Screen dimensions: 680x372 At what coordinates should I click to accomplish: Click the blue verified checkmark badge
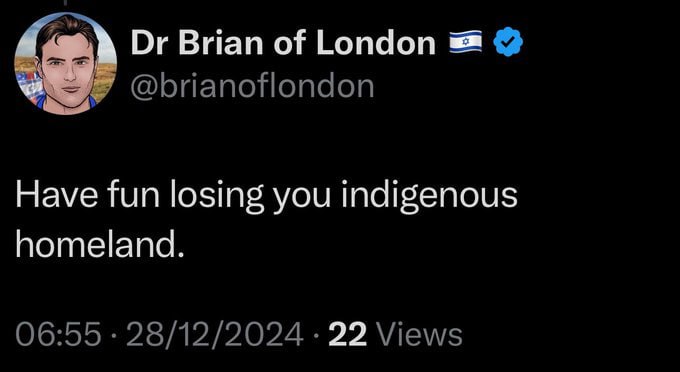pos(508,42)
